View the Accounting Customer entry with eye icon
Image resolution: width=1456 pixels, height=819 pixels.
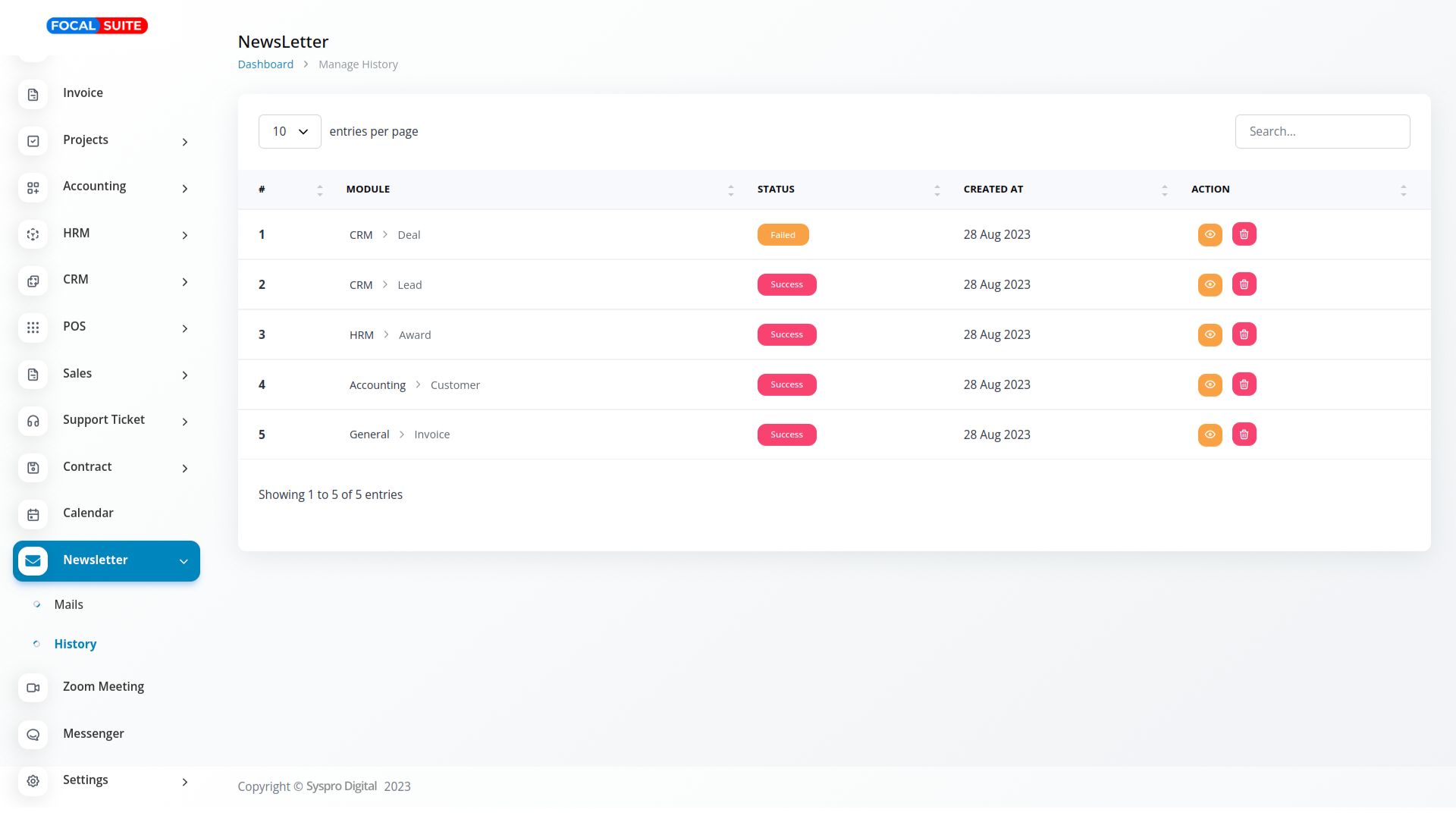tap(1210, 384)
